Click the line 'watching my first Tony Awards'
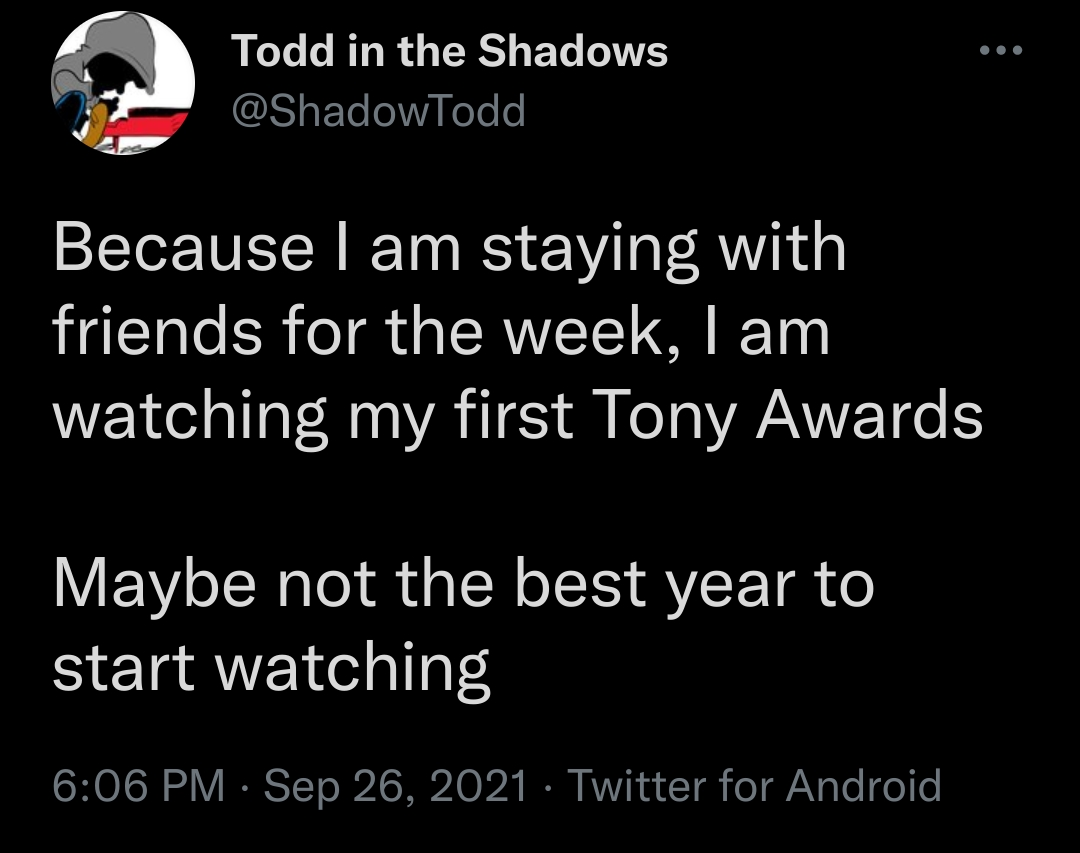The image size is (1080, 853). point(518,418)
